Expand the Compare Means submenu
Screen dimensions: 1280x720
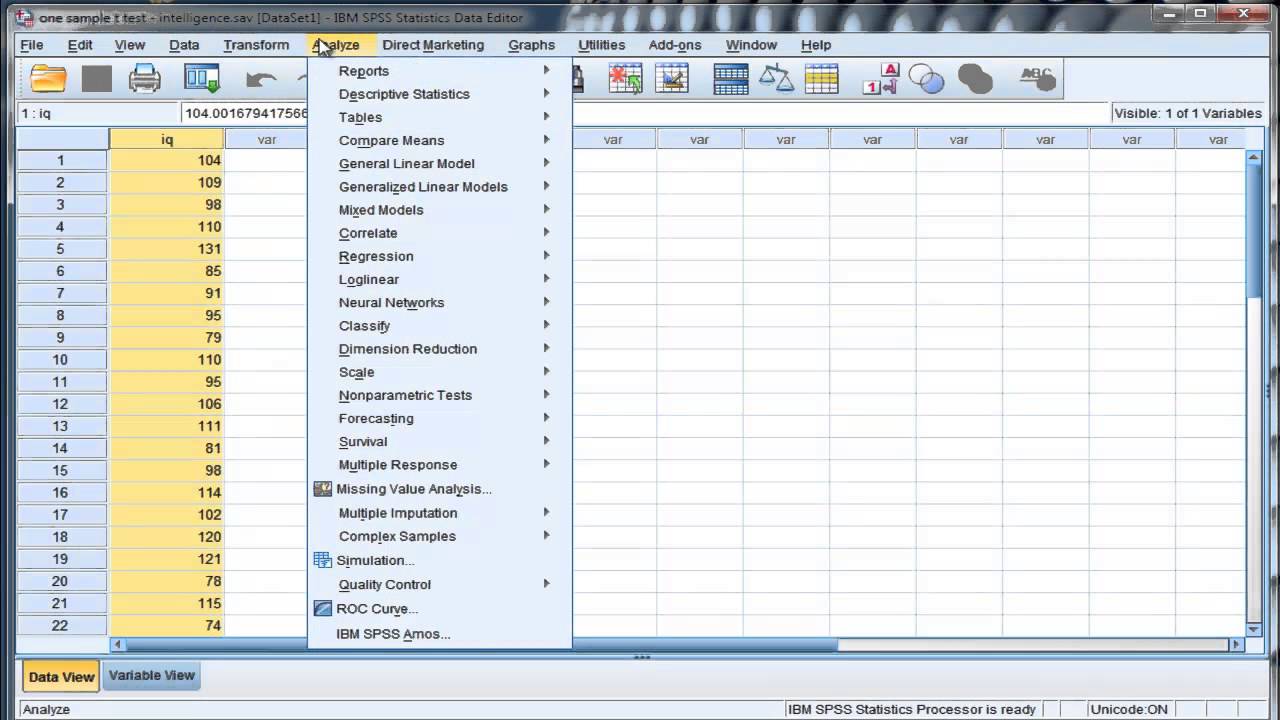coord(440,140)
